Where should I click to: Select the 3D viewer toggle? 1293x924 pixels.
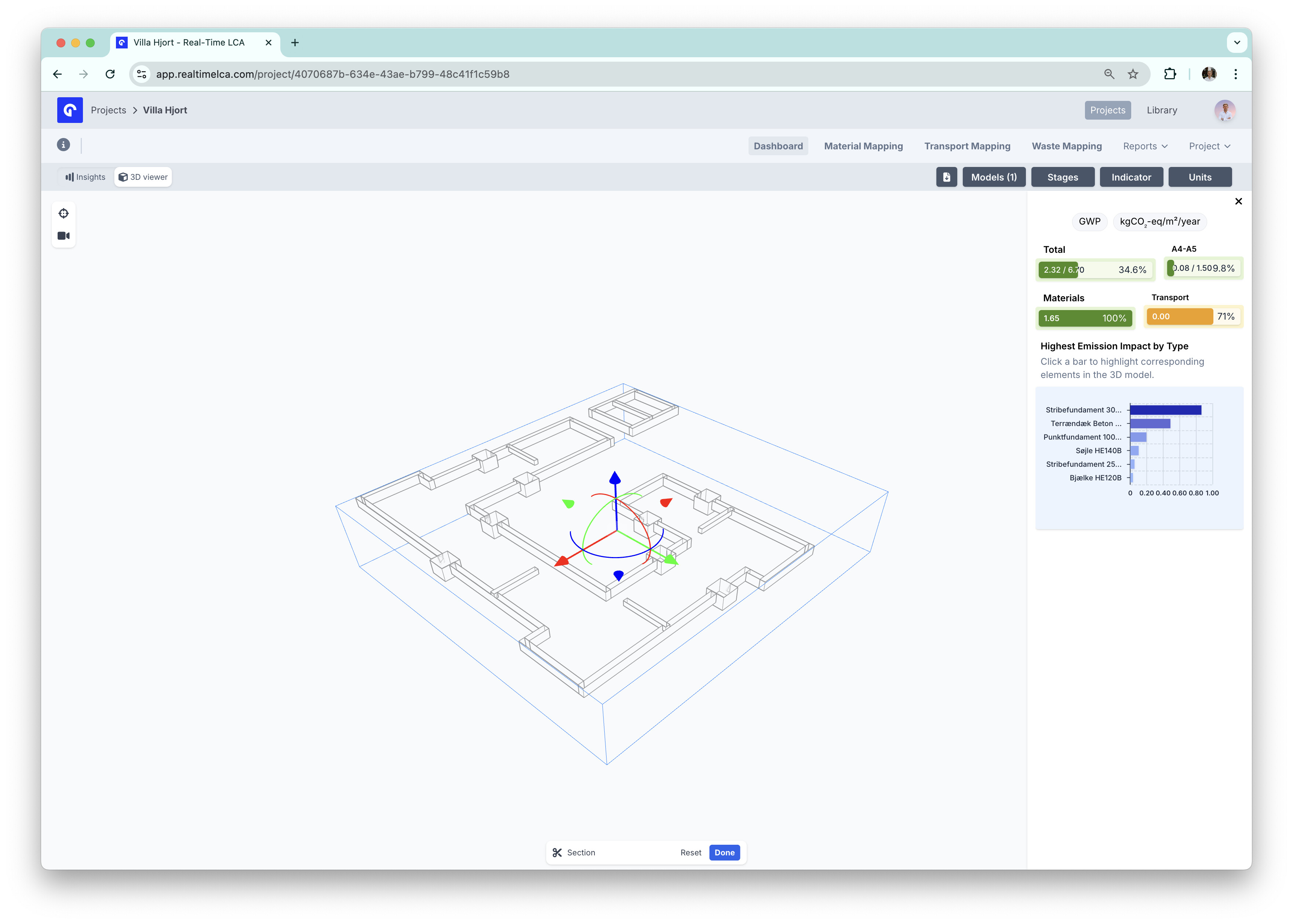[143, 177]
